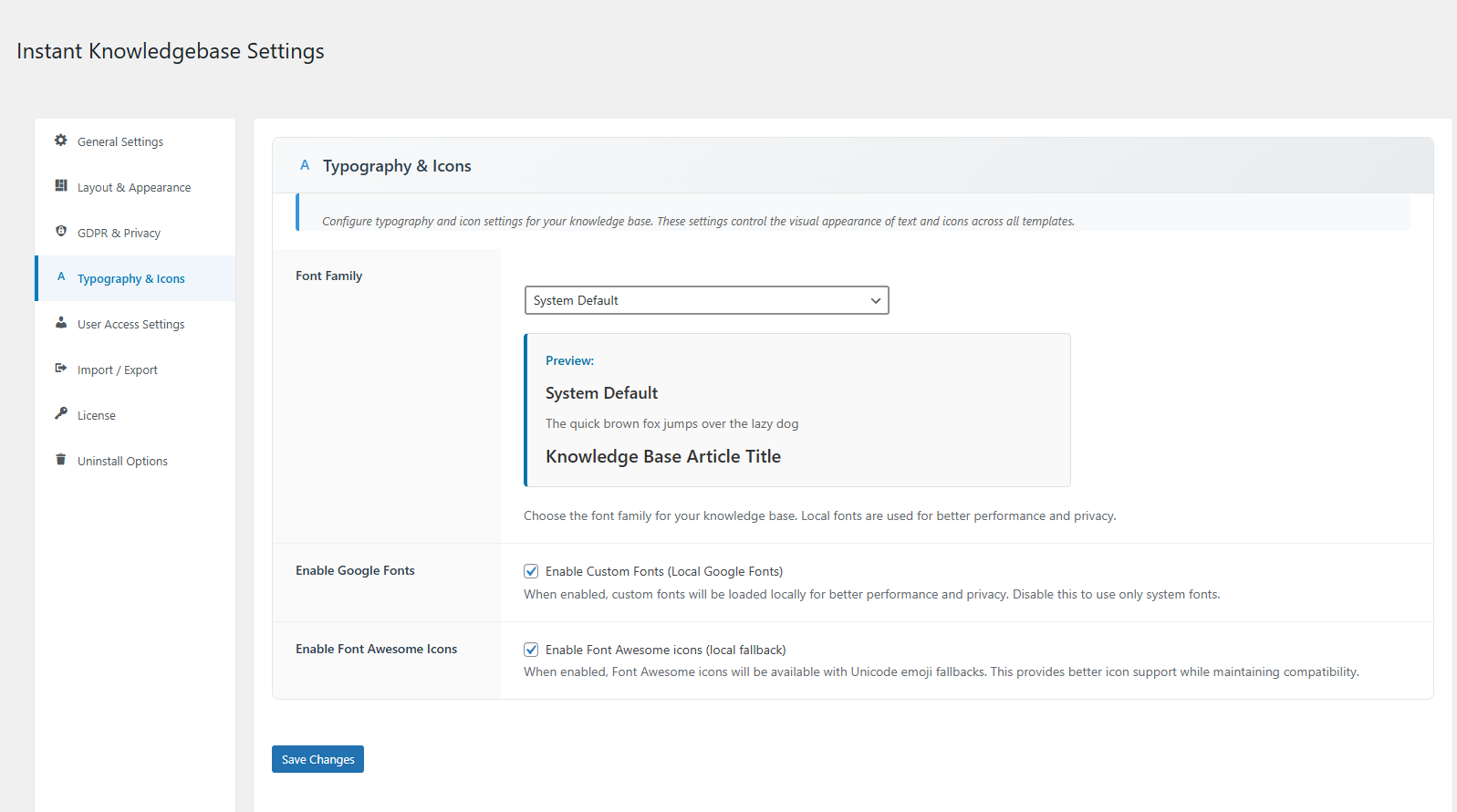Open Import / Export tab
Screen dimensions: 1457x812
click(x=135, y=370)
